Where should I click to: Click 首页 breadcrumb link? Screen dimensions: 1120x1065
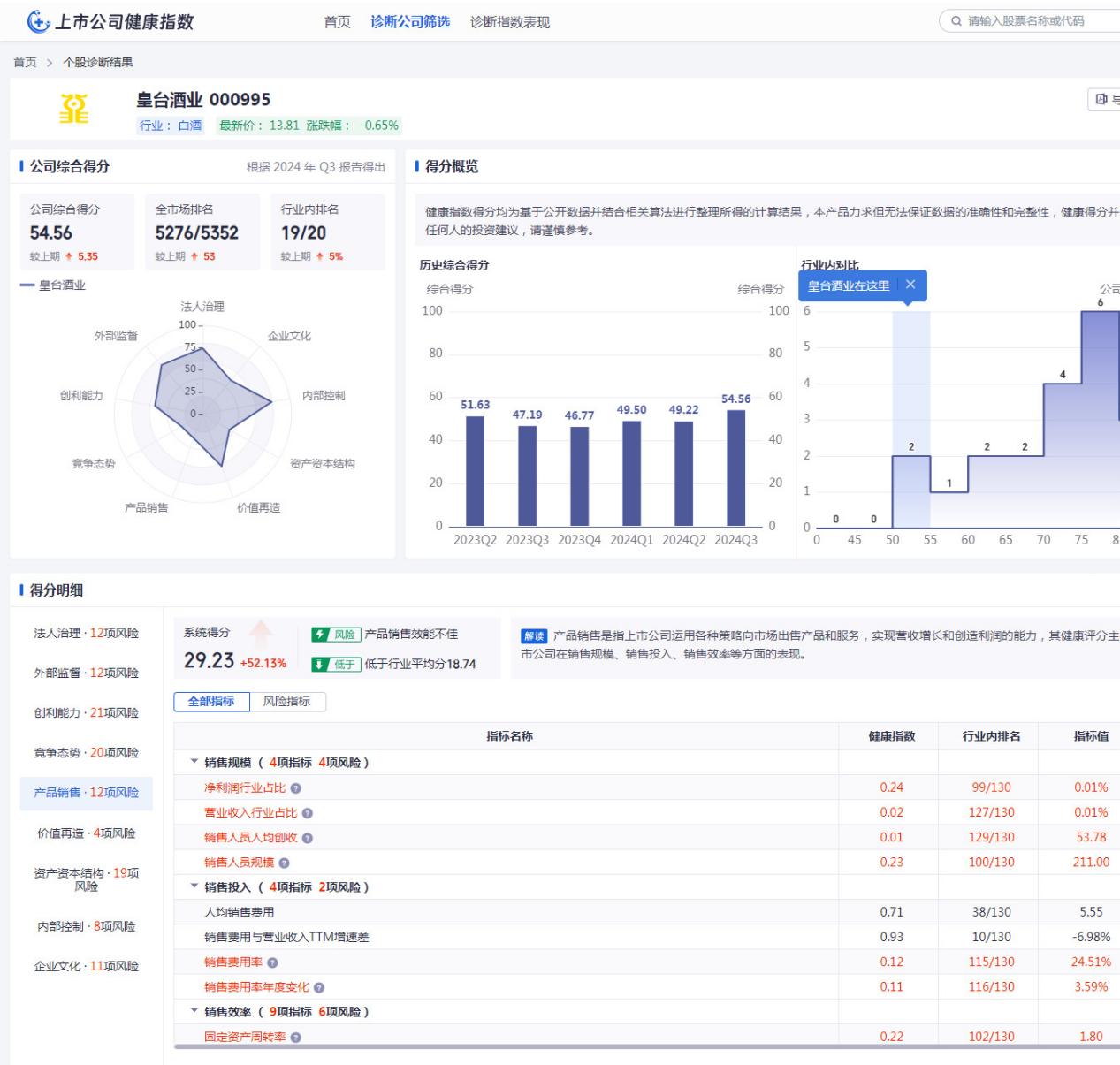coord(25,63)
